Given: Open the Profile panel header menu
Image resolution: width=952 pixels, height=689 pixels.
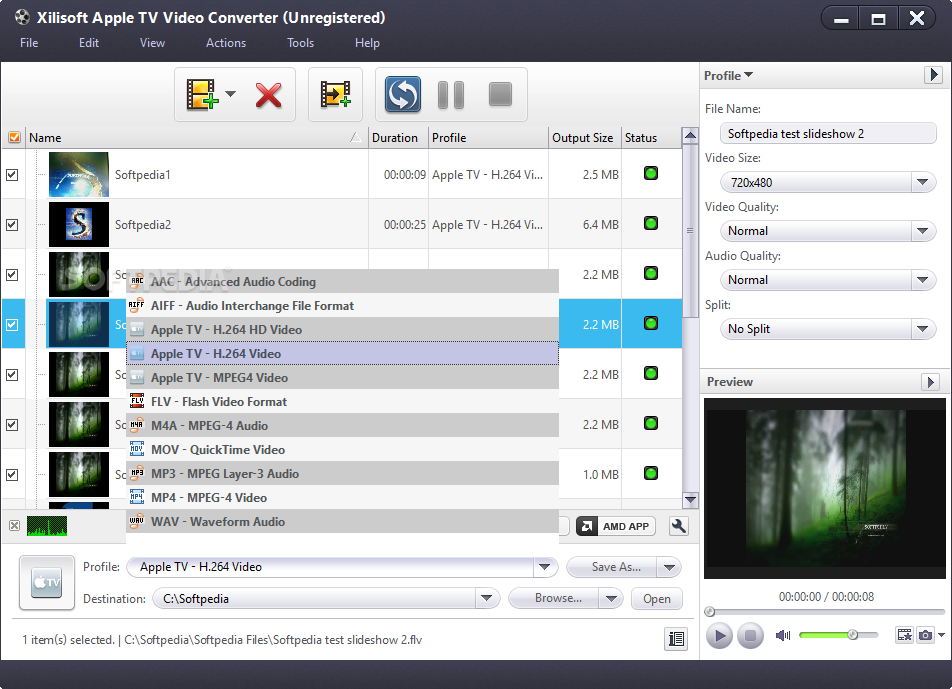Looking at the screenshot, I should coord(728,75).
